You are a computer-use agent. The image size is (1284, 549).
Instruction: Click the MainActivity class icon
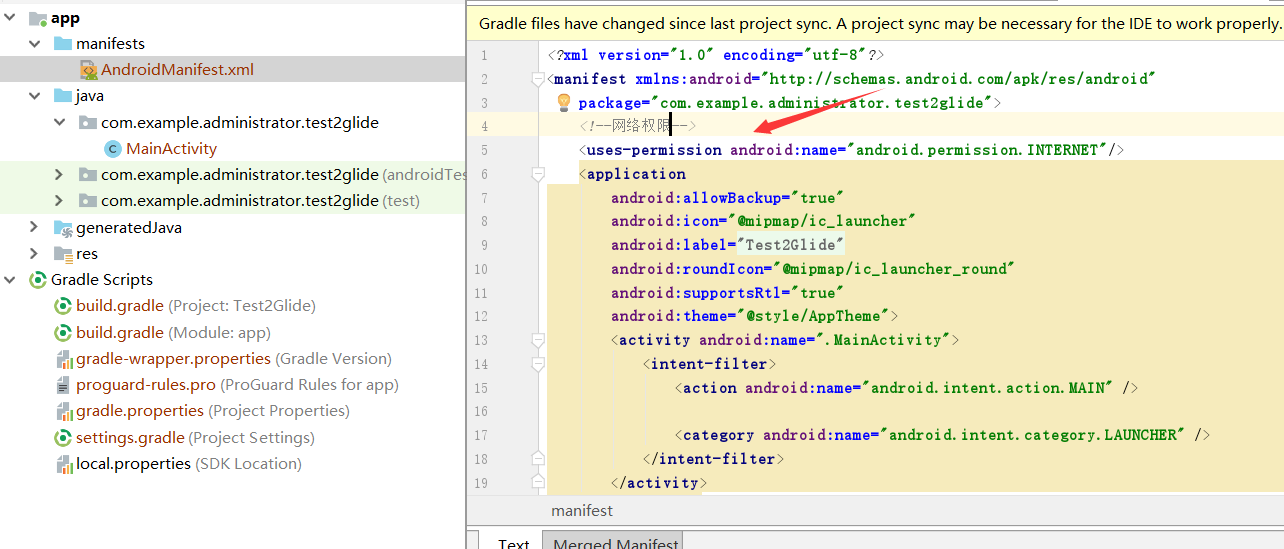point(113,149)
